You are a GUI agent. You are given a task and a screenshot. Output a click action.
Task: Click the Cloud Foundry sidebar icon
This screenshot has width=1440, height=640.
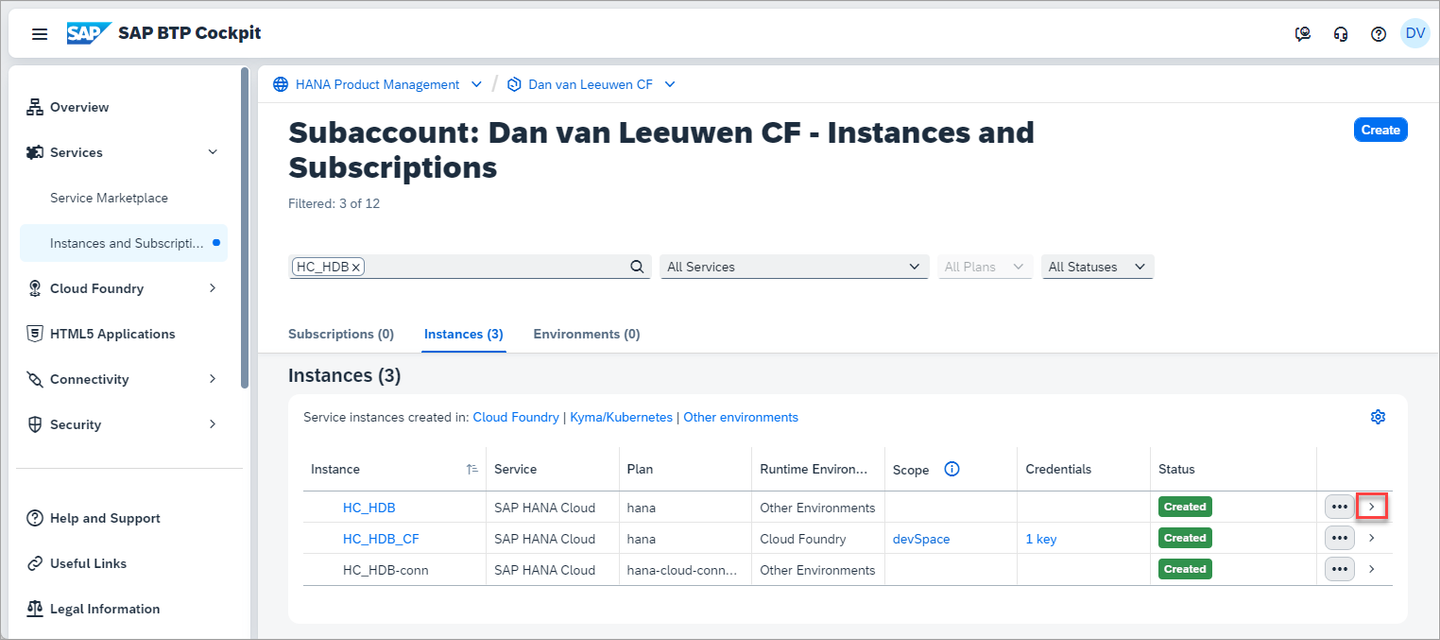(35, 288)
